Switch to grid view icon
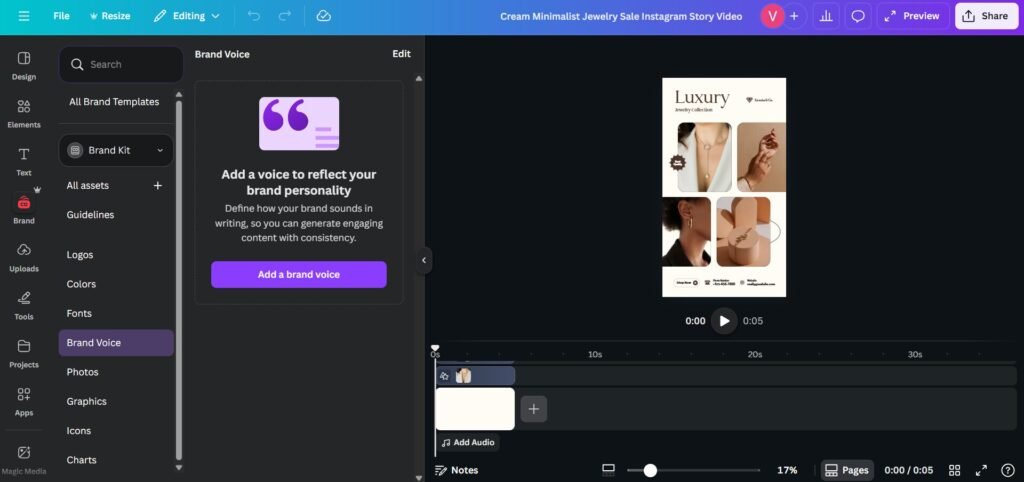Image resolution: width=1024 pixels, height=482 pixels. pos(954,470)
